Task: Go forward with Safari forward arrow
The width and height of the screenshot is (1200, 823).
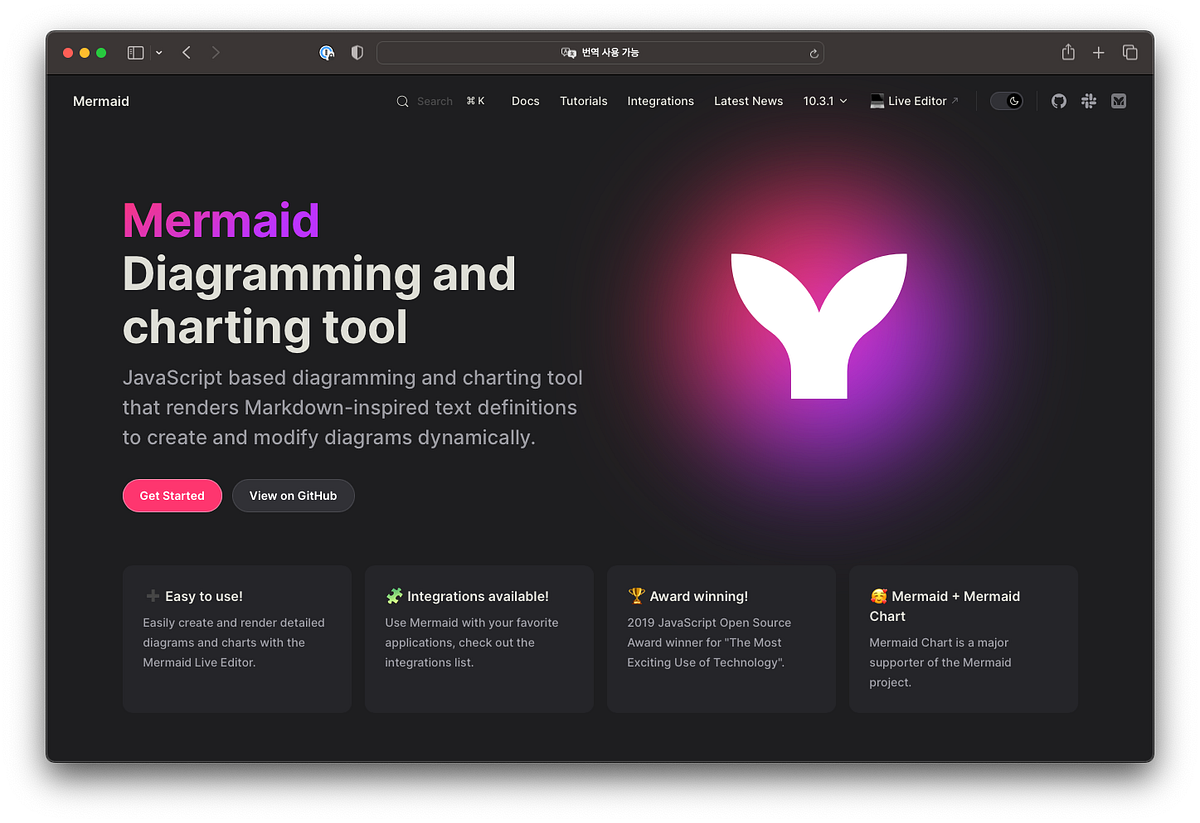Action: [216, 53]
